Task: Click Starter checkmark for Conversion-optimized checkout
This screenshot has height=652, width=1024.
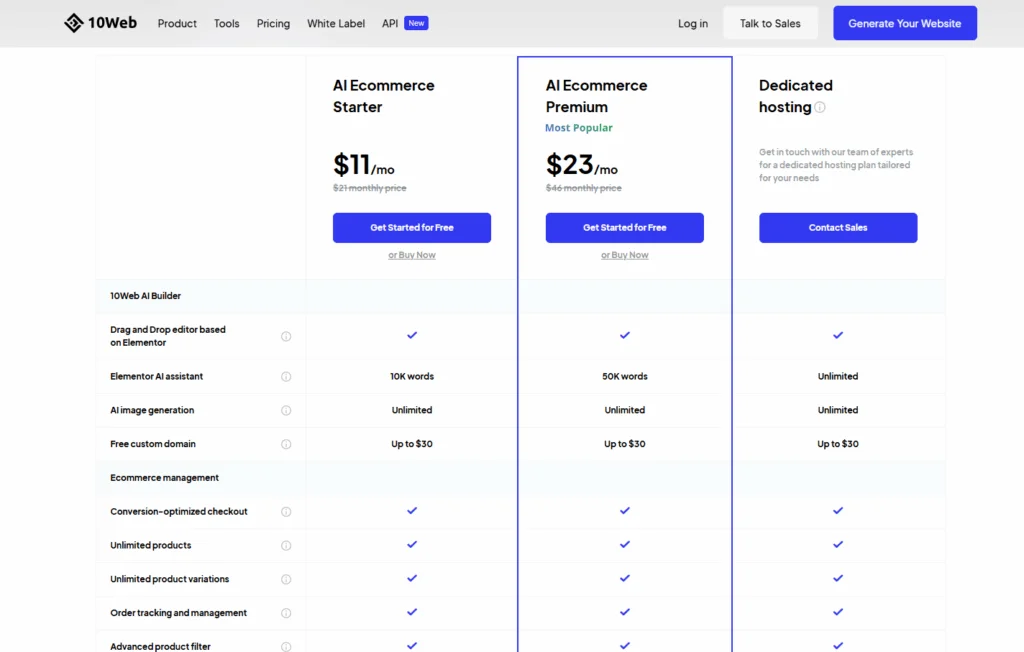Action: point(412,511)
